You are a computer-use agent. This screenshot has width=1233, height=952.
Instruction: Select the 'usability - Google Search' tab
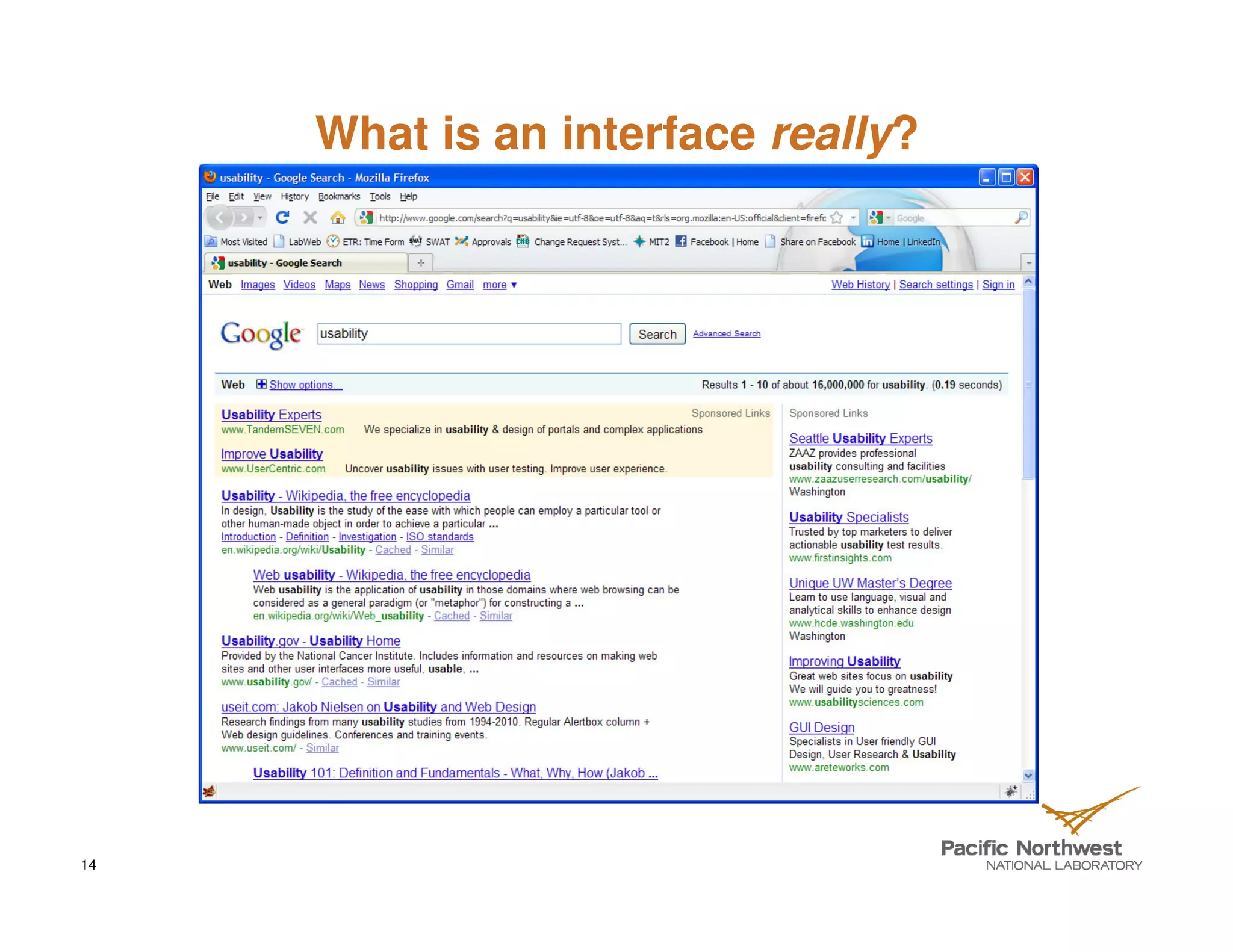tap(306, 263)
